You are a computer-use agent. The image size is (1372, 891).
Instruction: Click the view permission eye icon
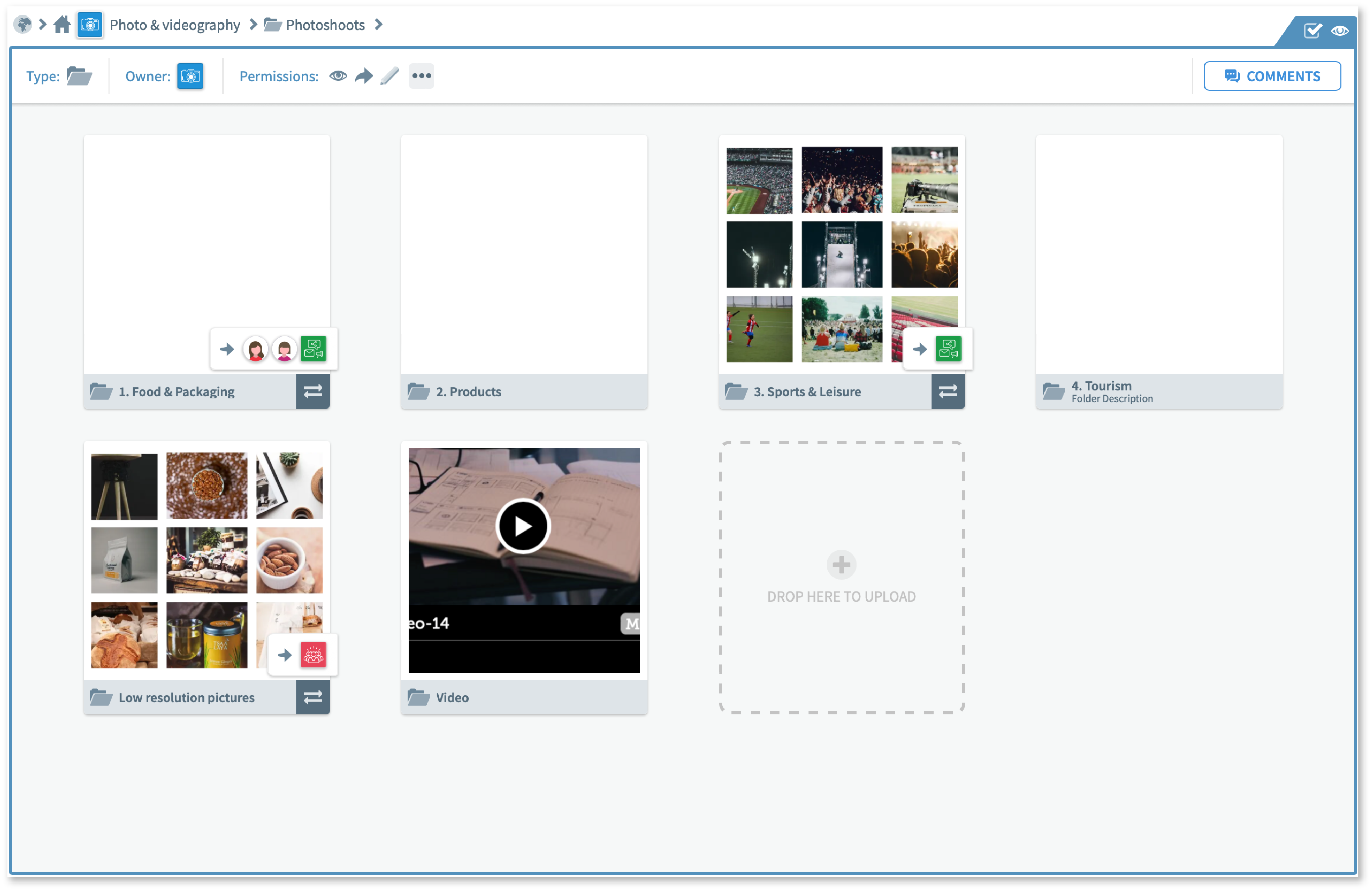(339, 76)
